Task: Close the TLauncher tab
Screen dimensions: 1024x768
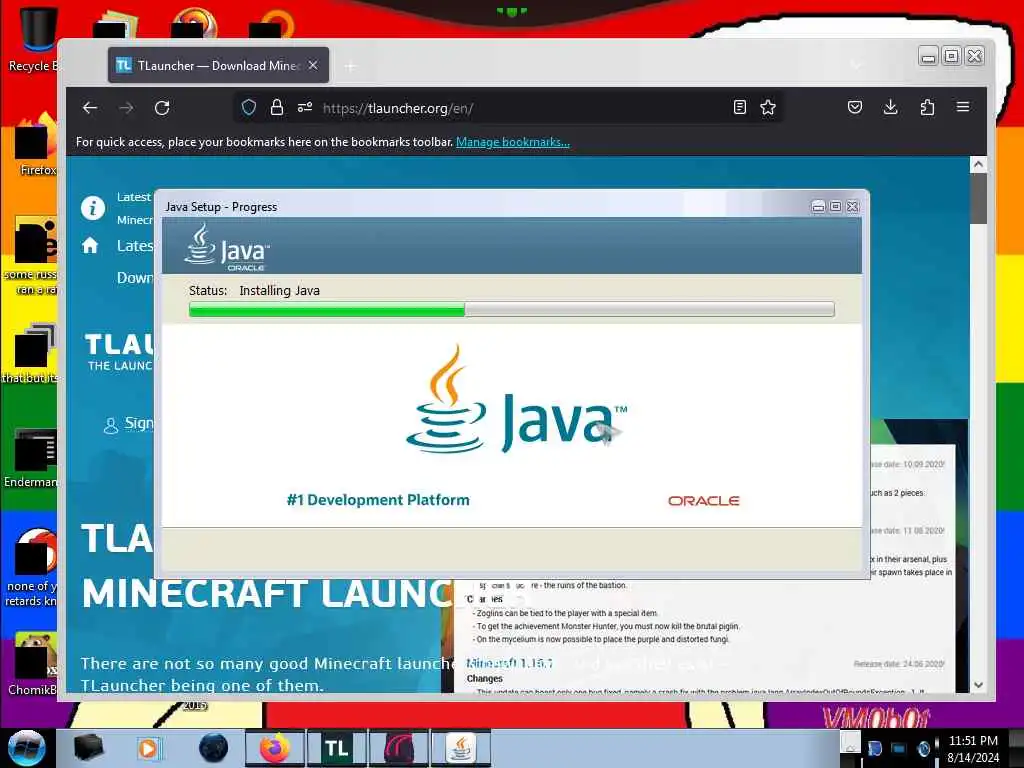Action: (x=313, y=65)
